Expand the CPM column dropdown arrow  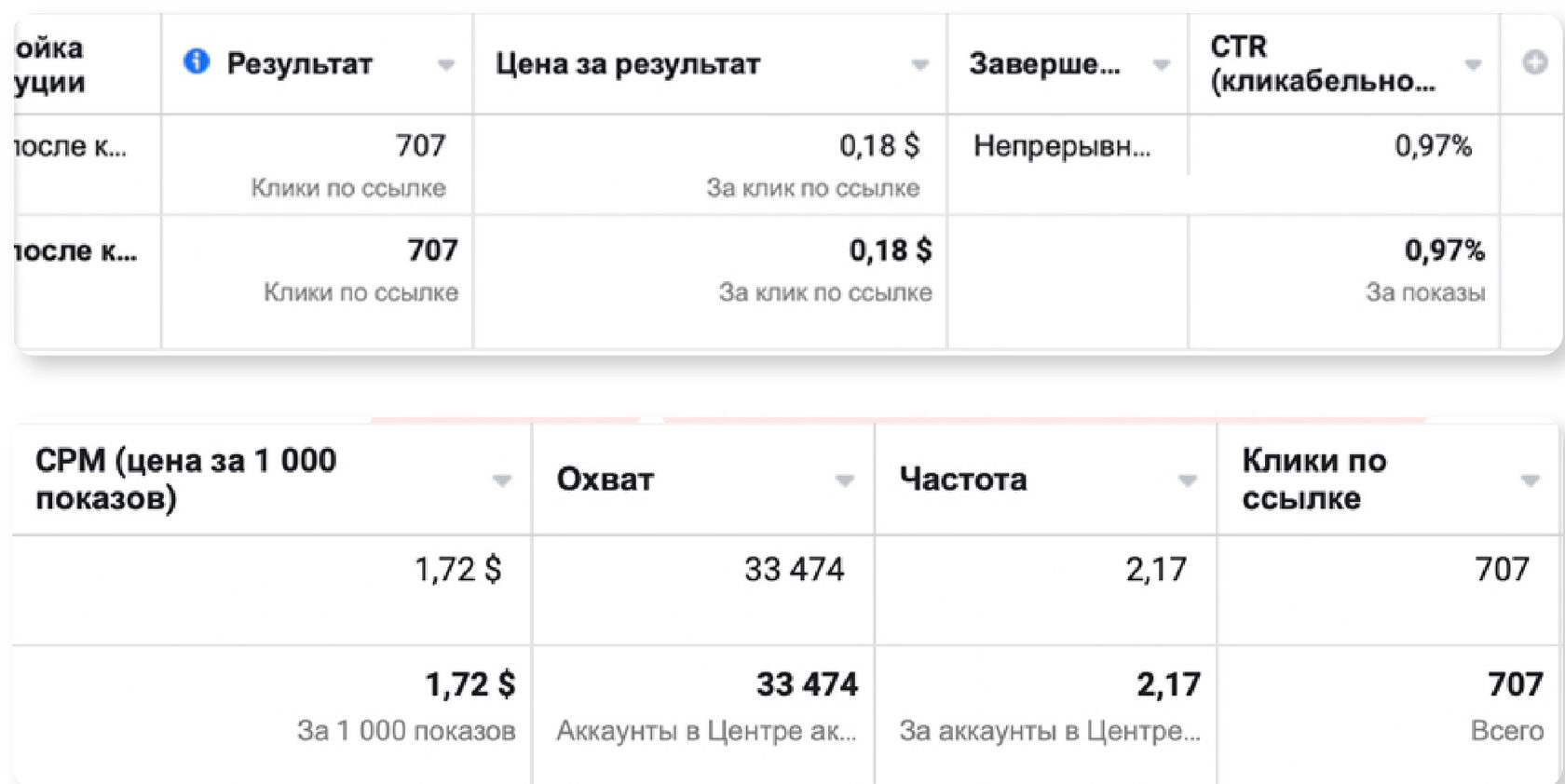tap(502, 481)
